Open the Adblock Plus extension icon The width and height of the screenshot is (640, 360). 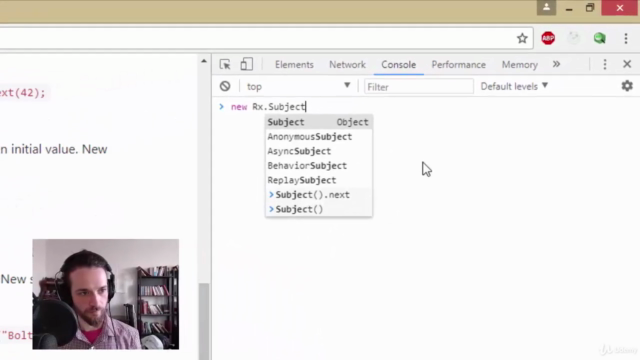tap(548, 38)
